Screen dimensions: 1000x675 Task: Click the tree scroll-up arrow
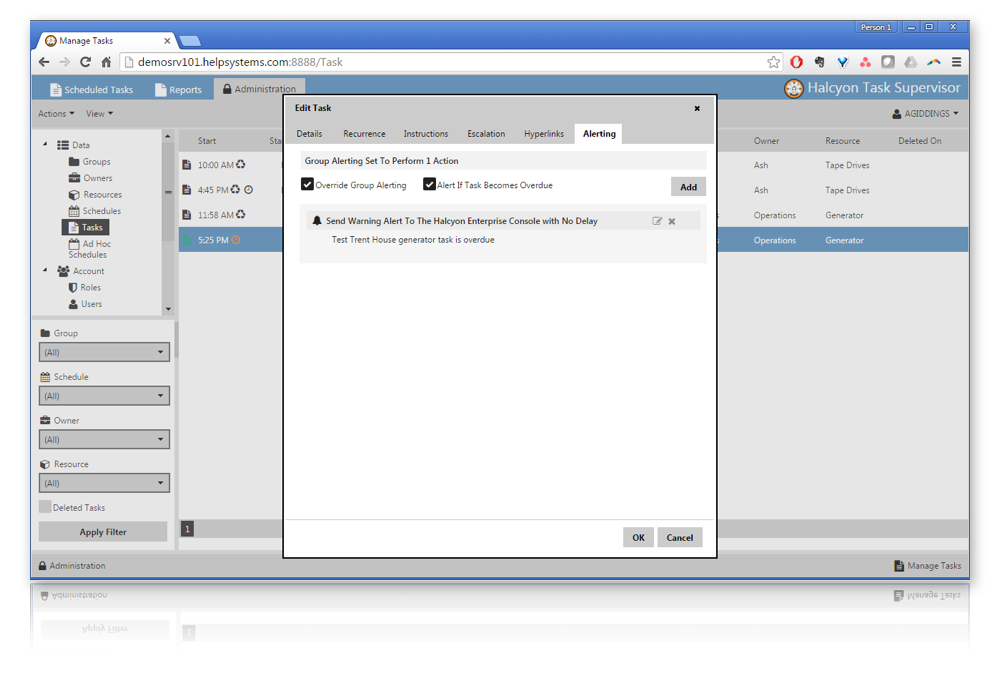click(x=168, y=137)
